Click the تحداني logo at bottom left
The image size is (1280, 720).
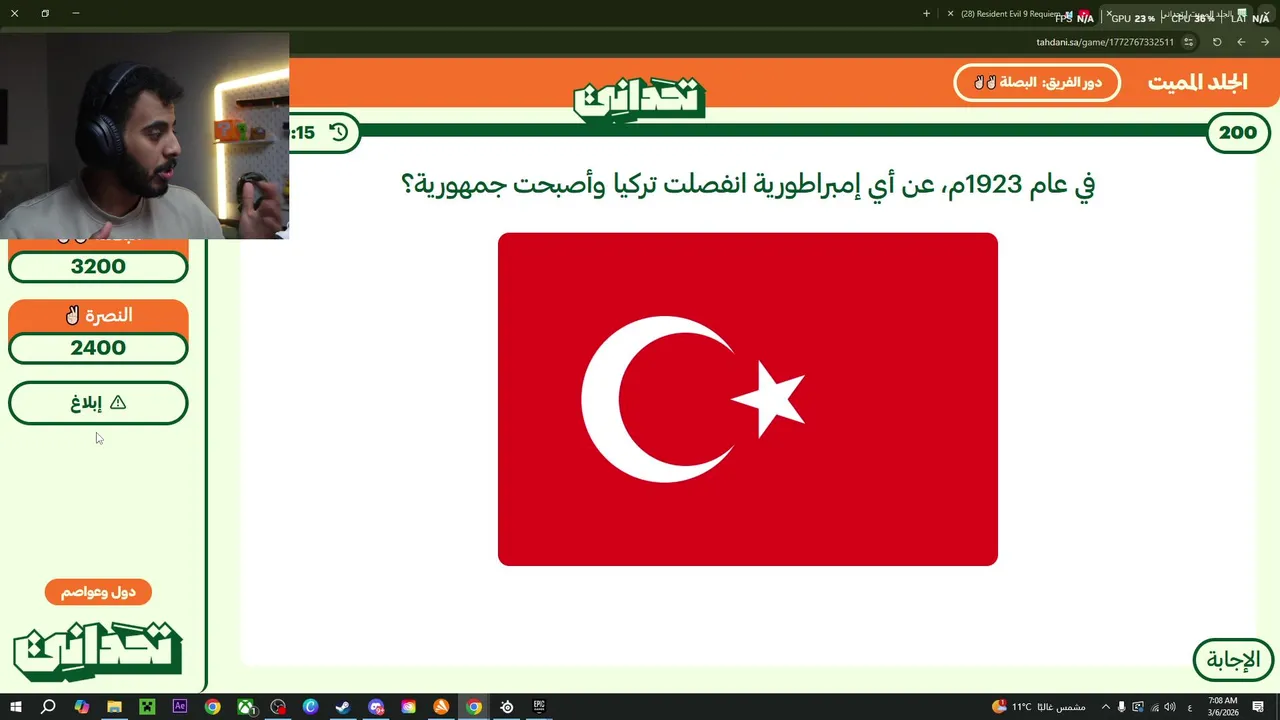click(x=97, y=650)
